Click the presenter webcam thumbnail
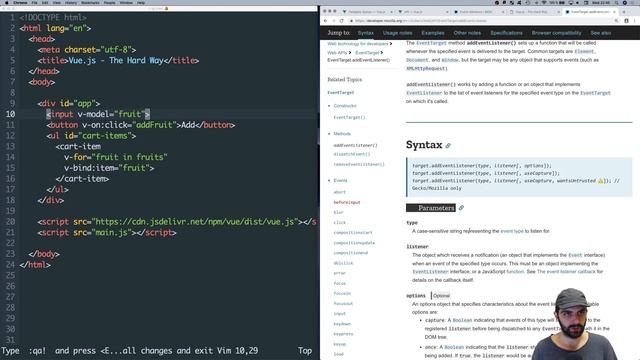Viewport: 640px width, 360px height. [576, 324]
